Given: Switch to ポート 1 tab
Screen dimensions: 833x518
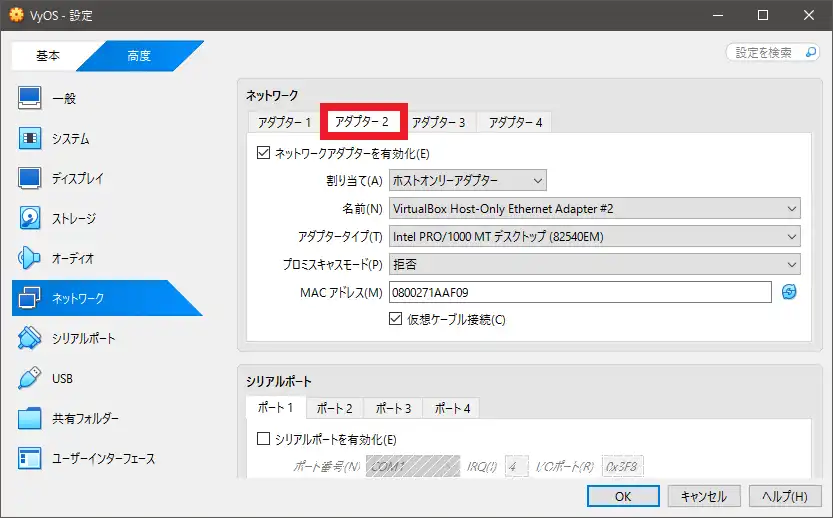Looking at the screenshot, I should coord(275,407).
